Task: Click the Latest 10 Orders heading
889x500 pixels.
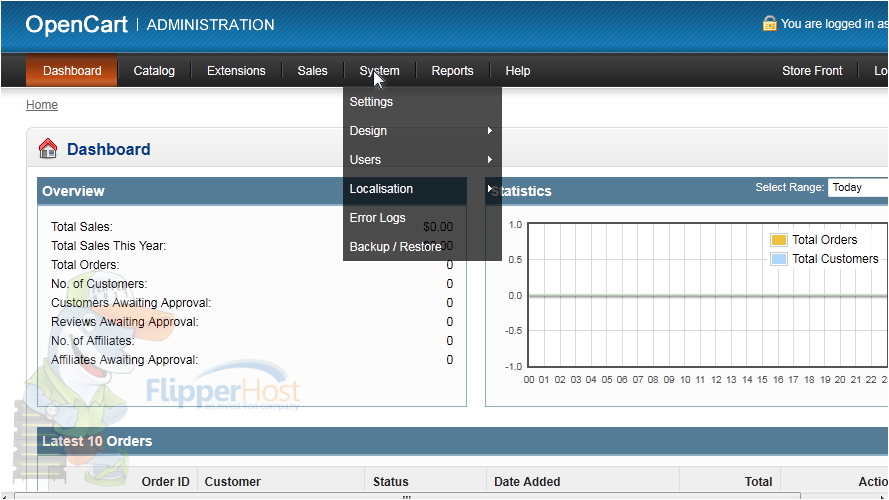Action: point(97,441)
